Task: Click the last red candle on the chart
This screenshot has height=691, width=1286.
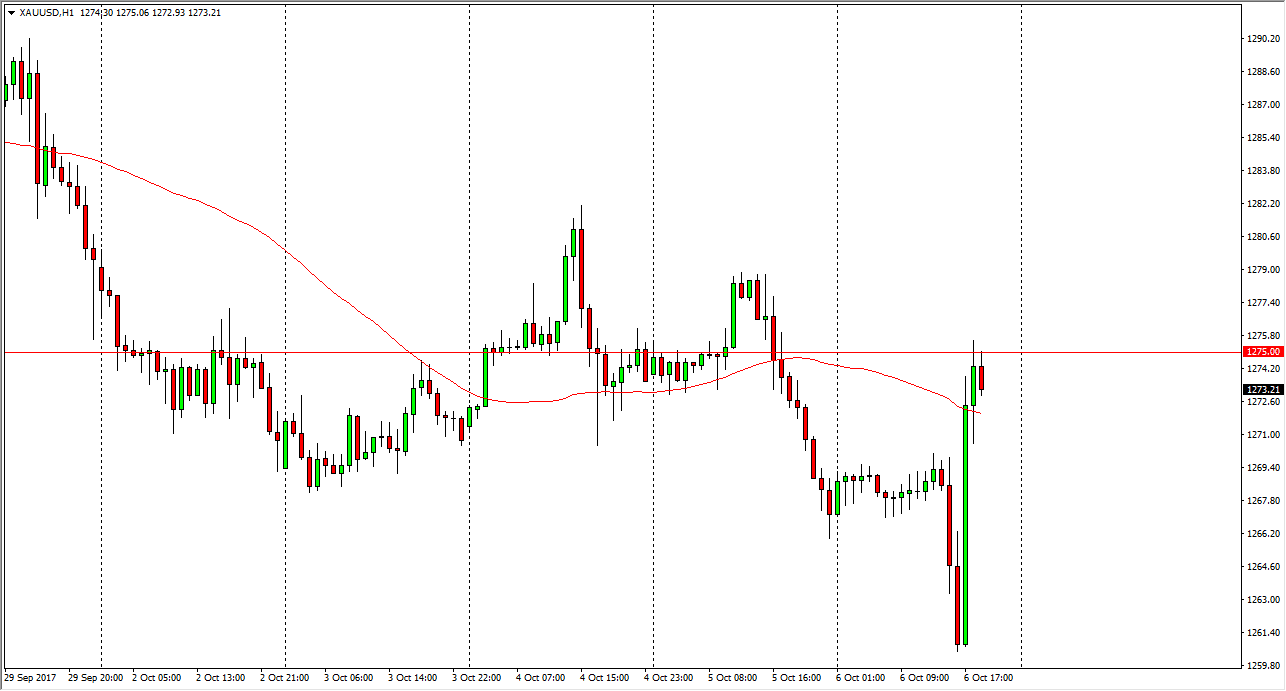Action: (x=982, y=378)
